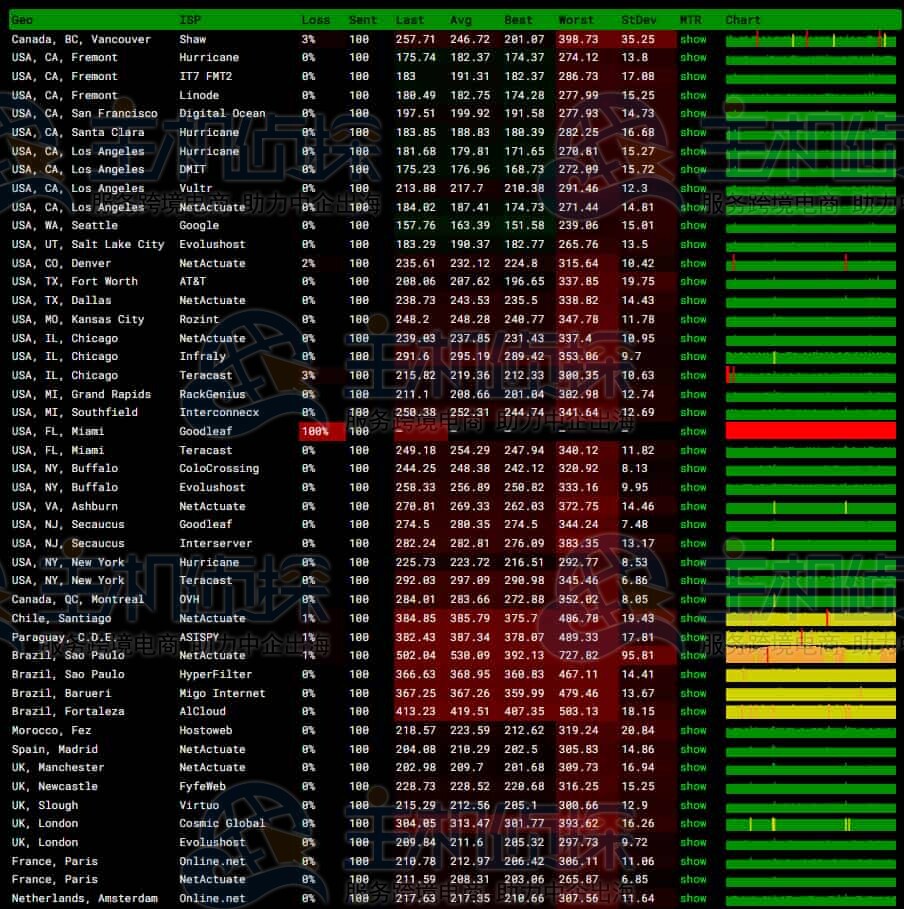Click the Worst column header
The width and height of the screenshot is (904, 909).
pyautogui.click(x=576, y=20)
